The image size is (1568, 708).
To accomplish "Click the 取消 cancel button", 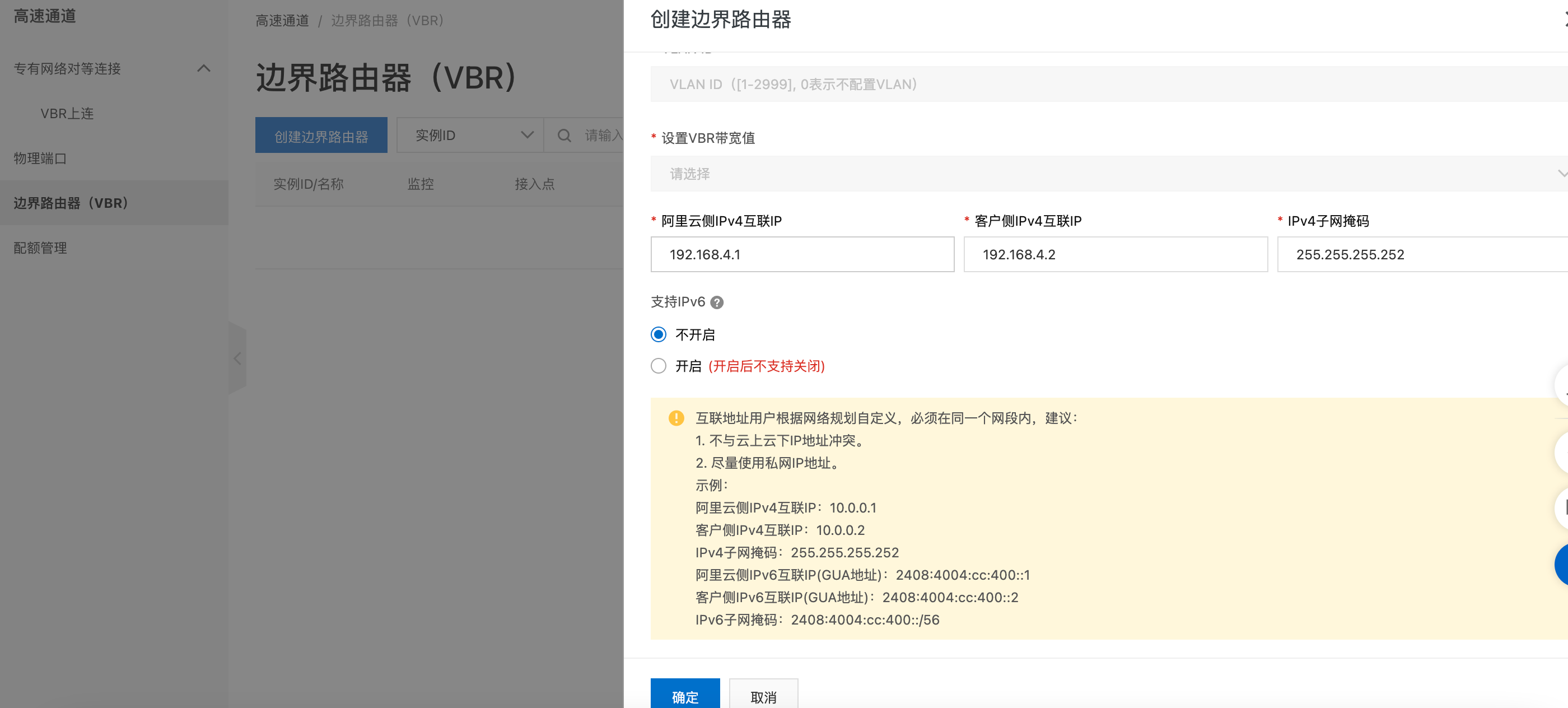I will pos(763,694).
